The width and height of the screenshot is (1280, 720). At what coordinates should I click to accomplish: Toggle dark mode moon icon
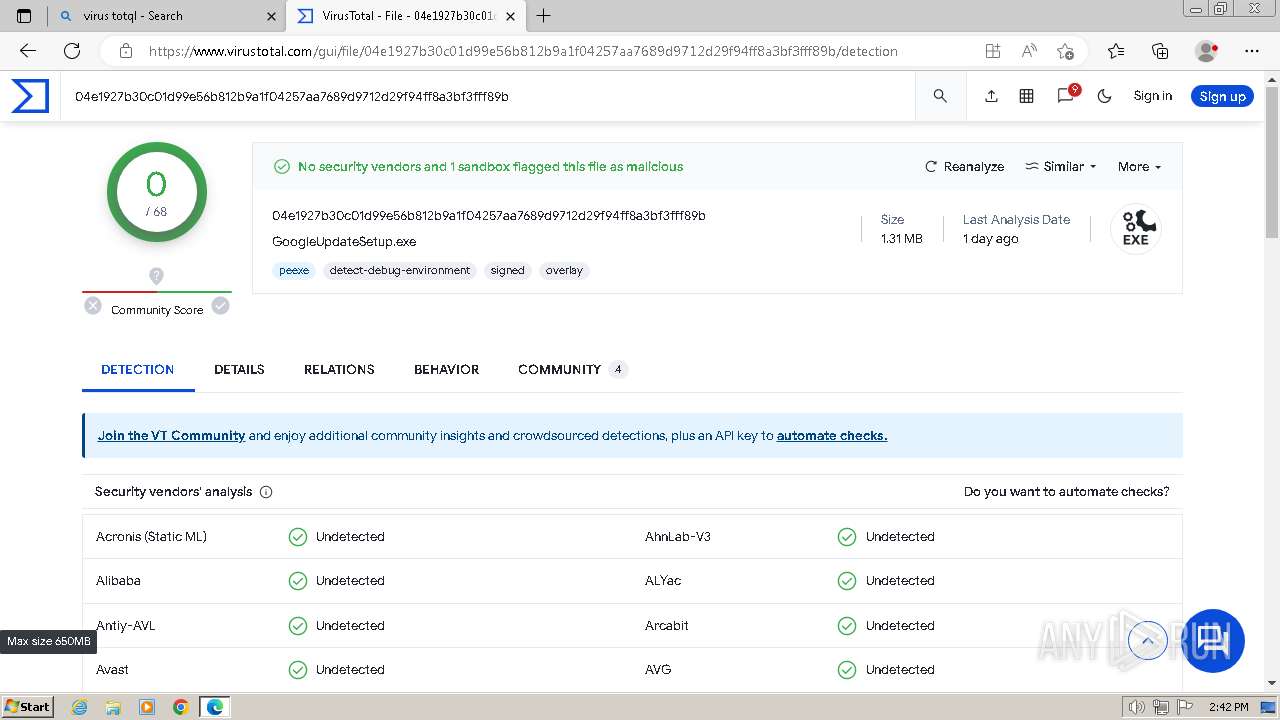(1104, 96)
